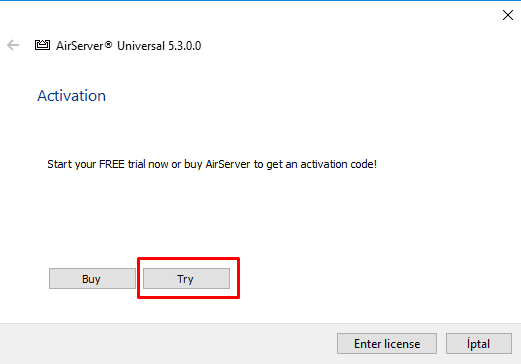Click the gray footer bar left of Enter license
Image resolution: width=521 pixels, height=364 pixels.
coord(168,344)
